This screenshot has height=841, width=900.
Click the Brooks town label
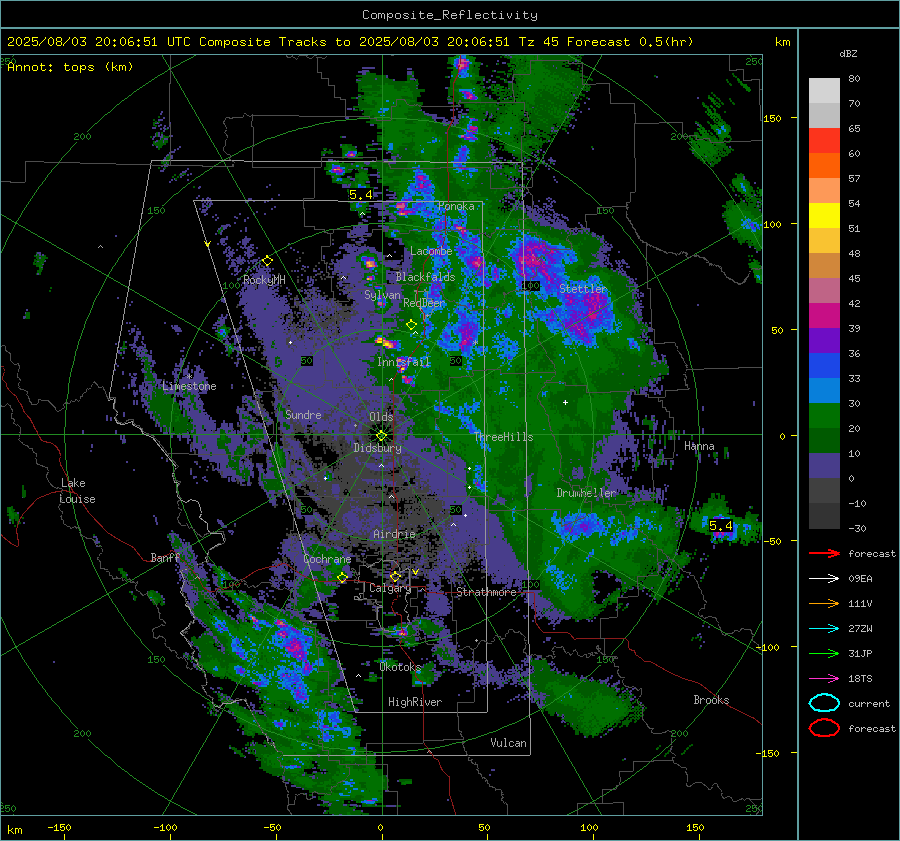tap(711, 700)
